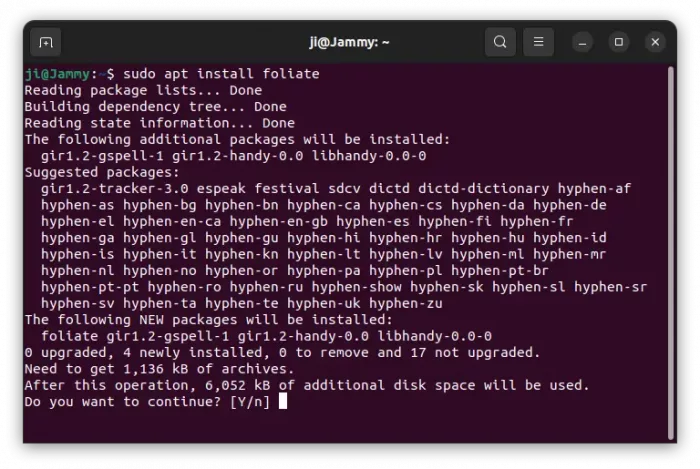Click the window title 'ji@Jammy: ~'
This screenshot has width=700, height=469.
click(349, 42)
